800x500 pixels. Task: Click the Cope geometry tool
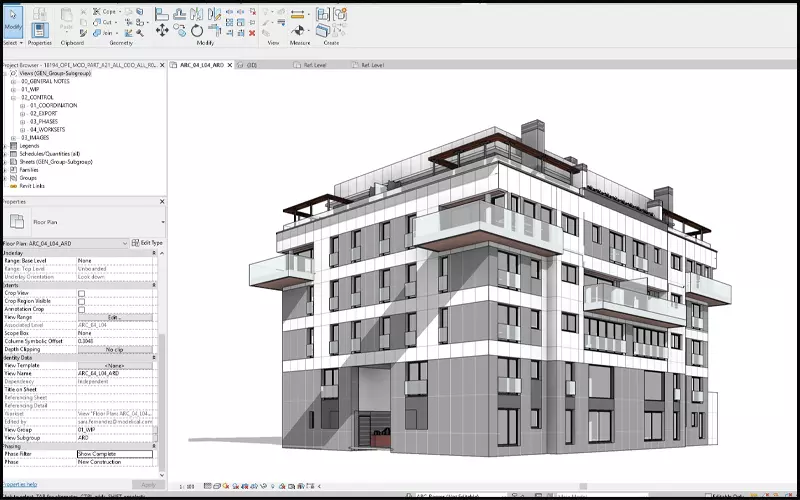click(x=106, y=11)
